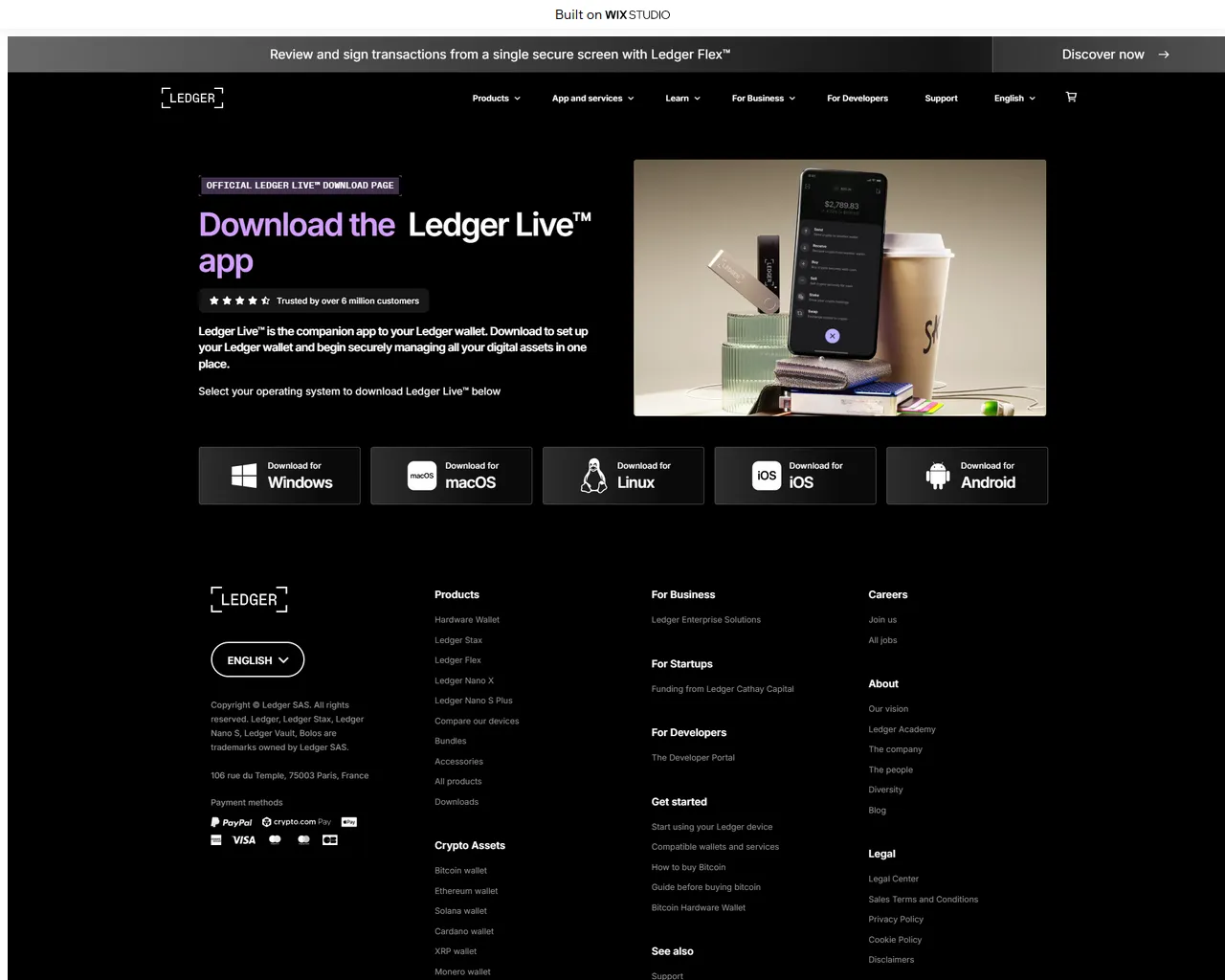Open Bitcoin Hardware Wallet link
1225x980 pixels.
point(699,908)
